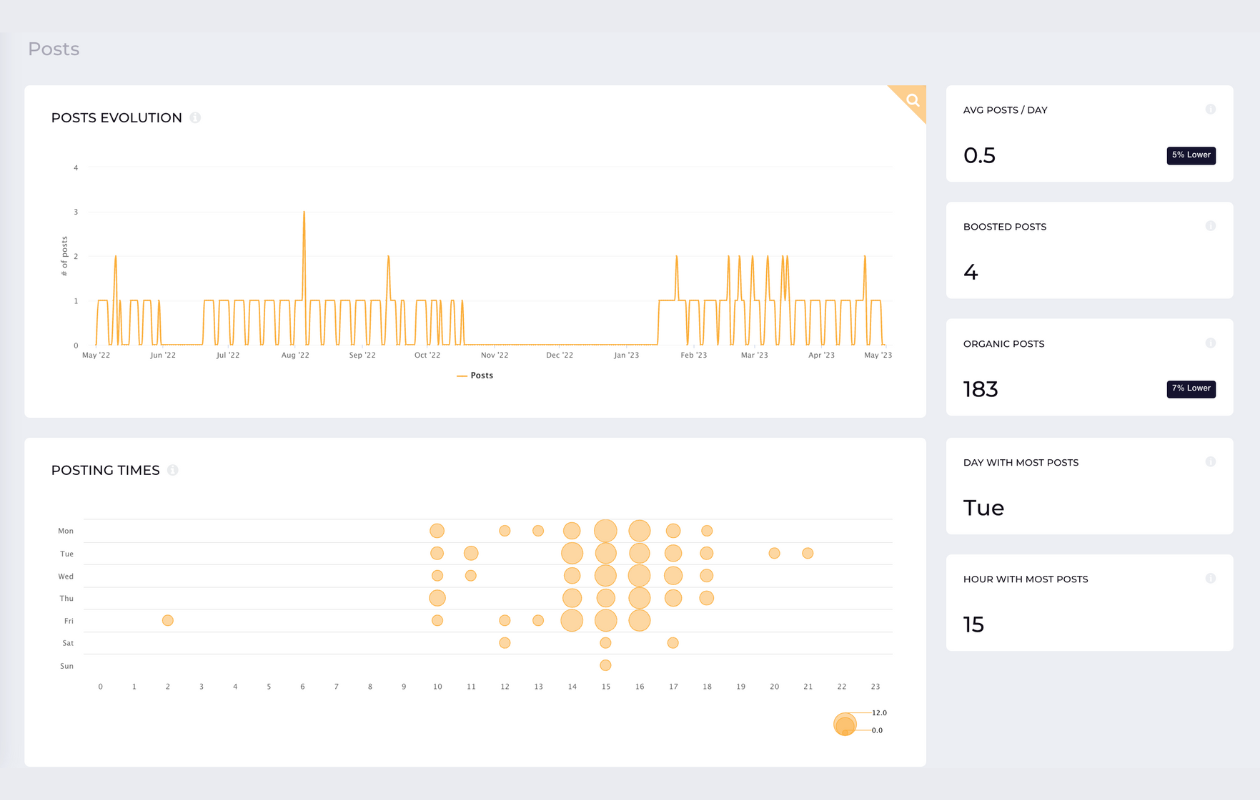Click the POSTING TIMES title

pyautogui.click(x=105, y=470)
